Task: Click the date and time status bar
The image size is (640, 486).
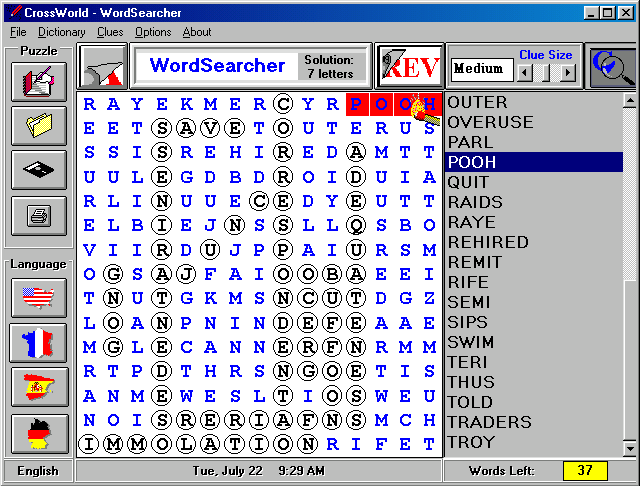Action: (x=259, y=471)
